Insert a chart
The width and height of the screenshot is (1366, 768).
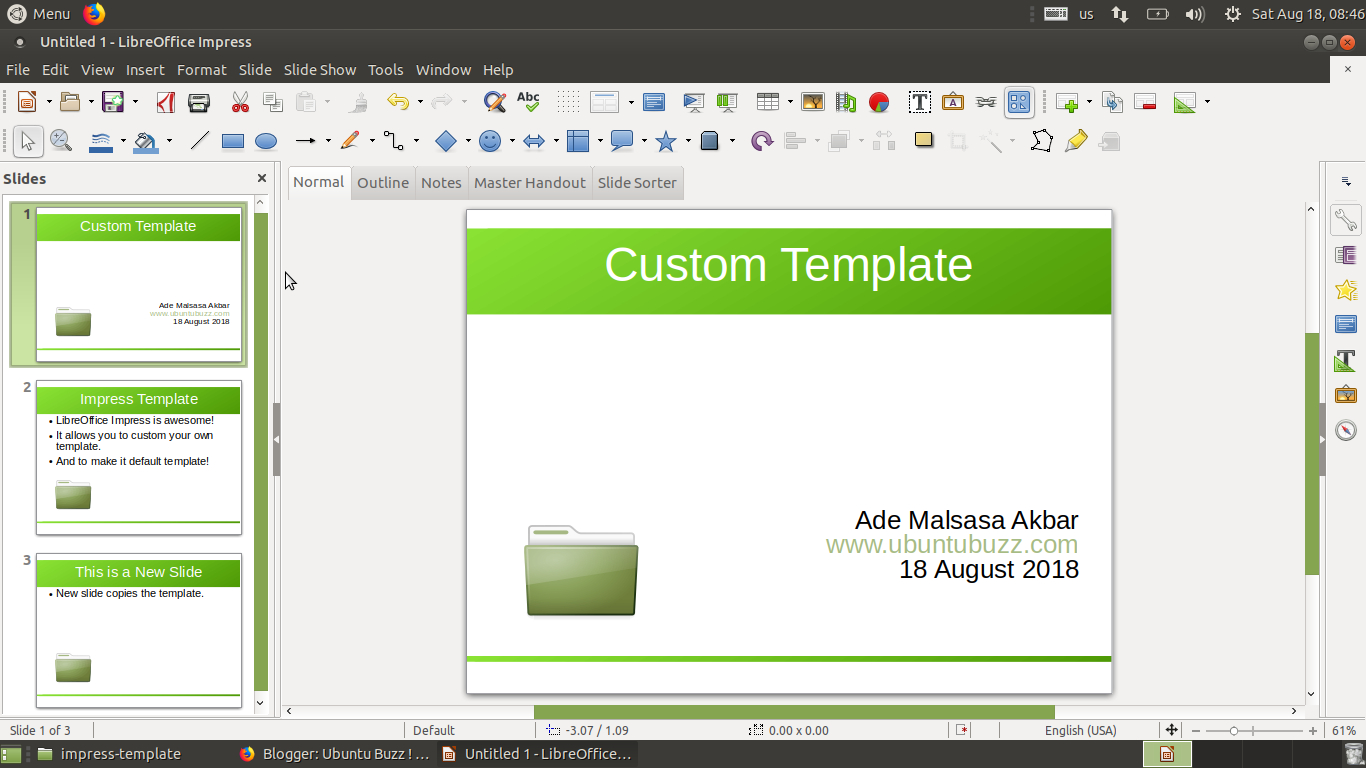879,102
